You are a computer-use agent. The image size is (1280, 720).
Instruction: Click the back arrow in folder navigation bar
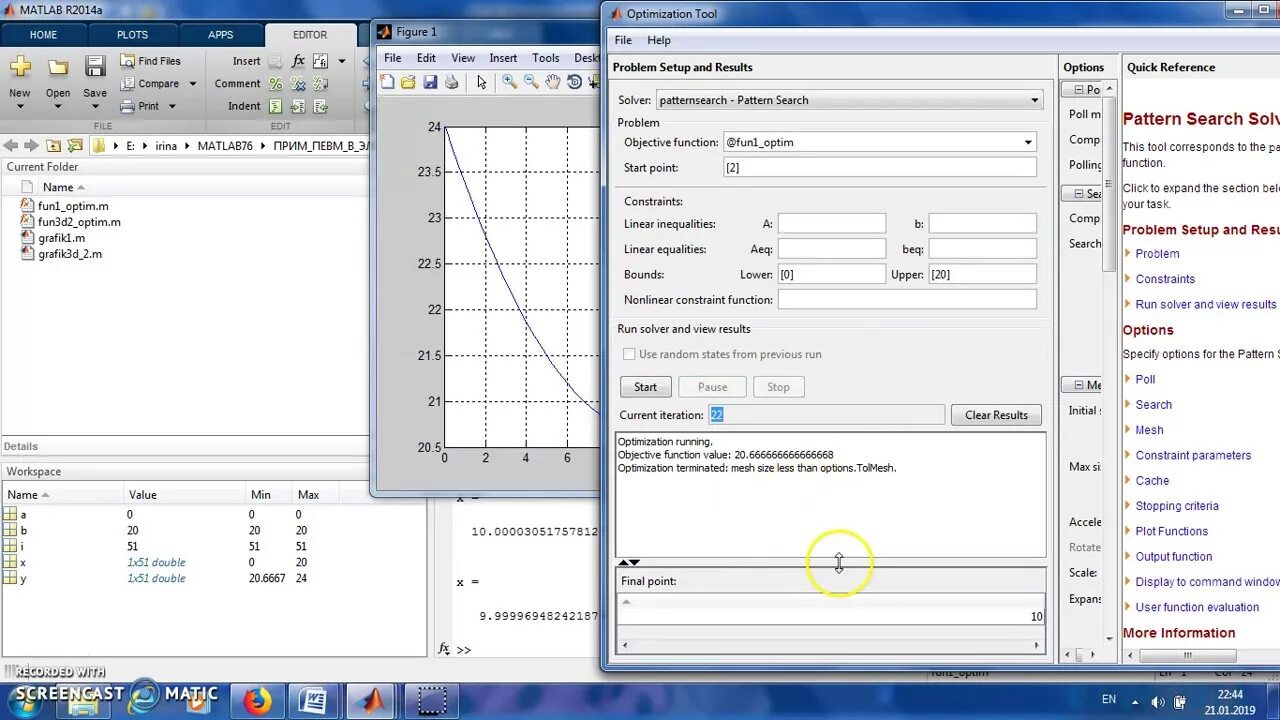(x=11, y=145)
